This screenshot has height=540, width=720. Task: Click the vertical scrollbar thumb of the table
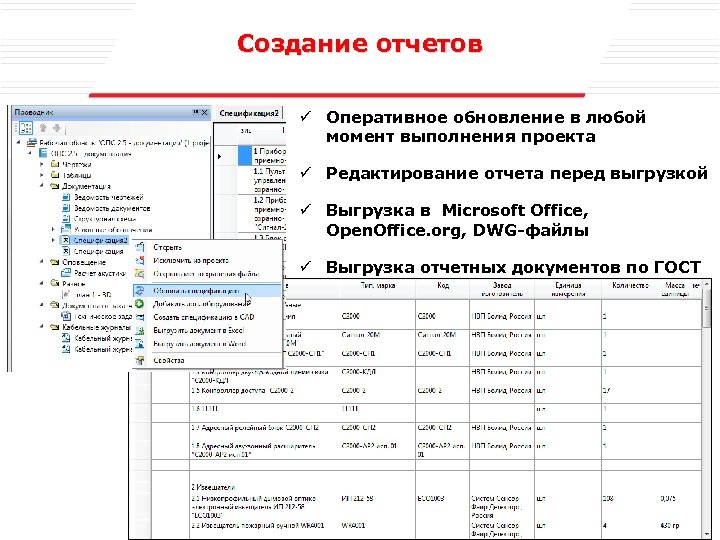click(707, 309)
